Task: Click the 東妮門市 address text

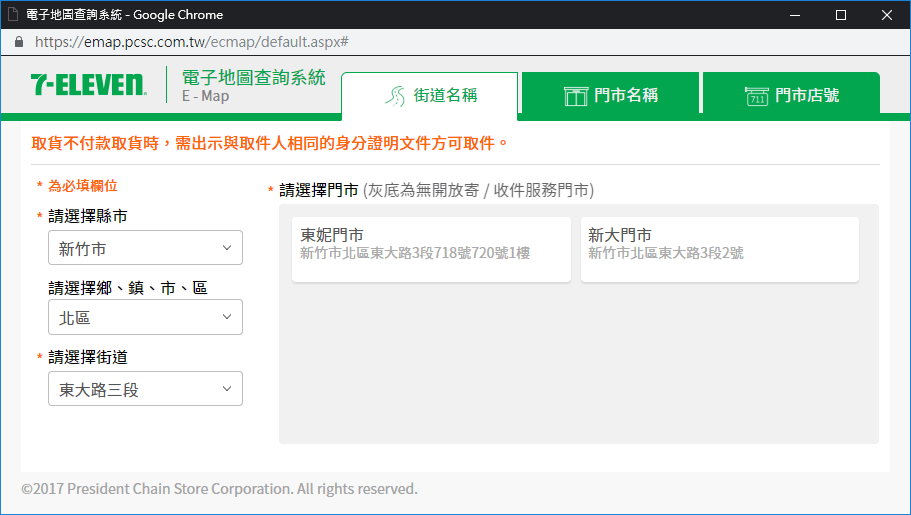Action: tap(415, 254)
